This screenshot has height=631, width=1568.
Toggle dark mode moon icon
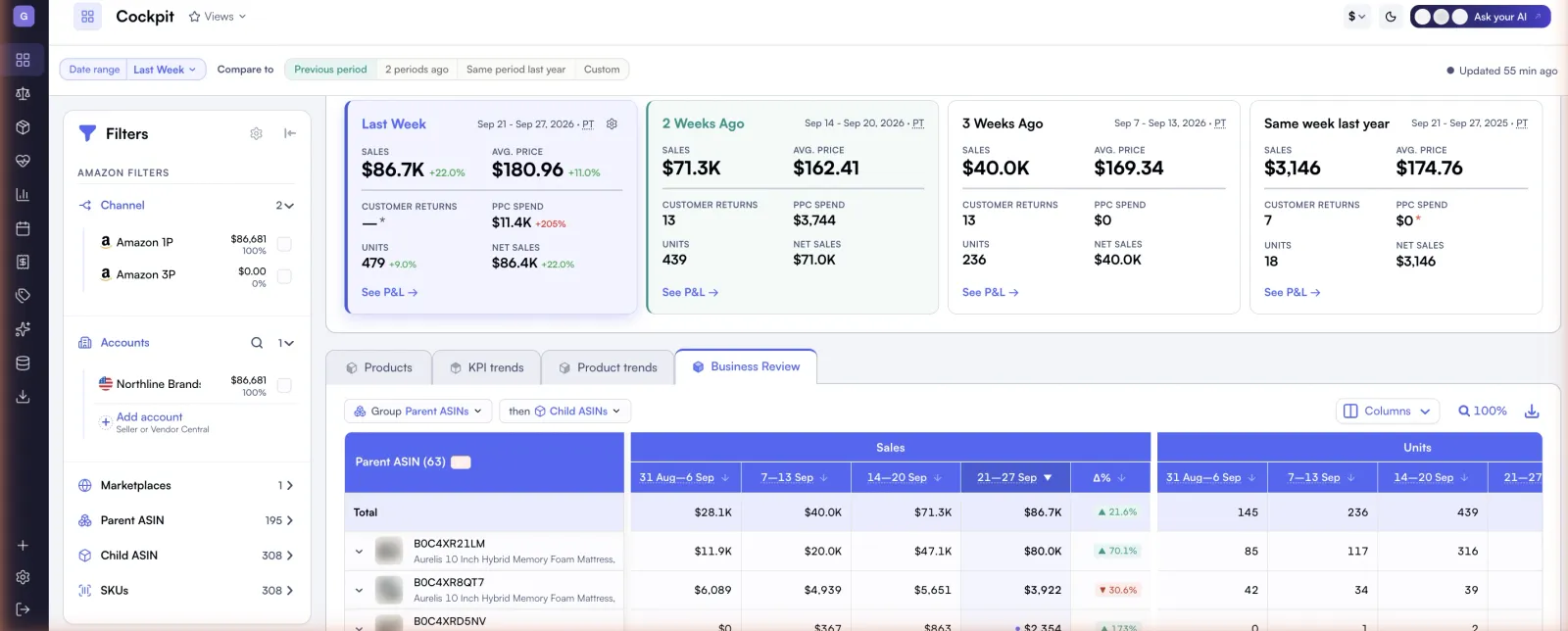pos(1391,17)
